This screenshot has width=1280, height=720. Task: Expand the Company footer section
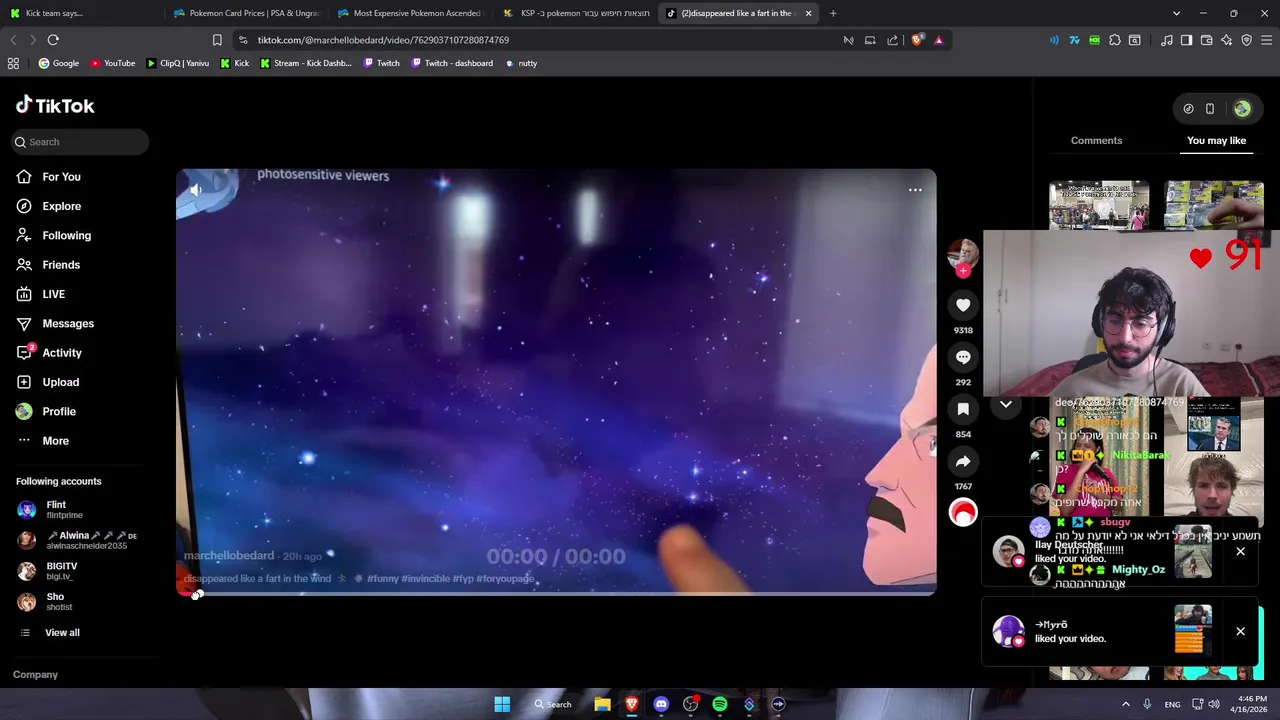[35, 675]
